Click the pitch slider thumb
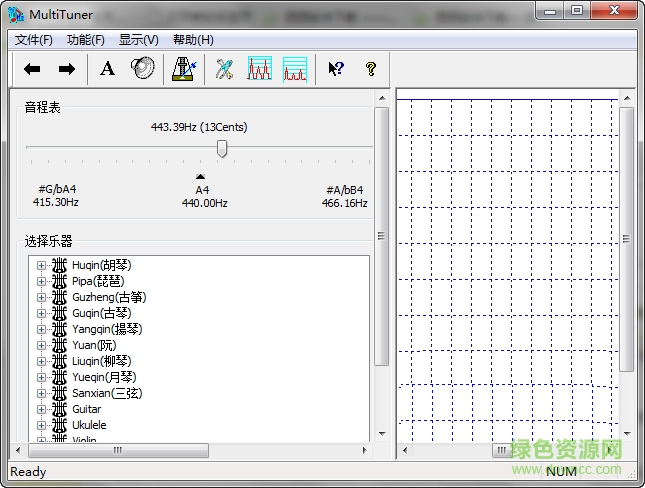This screenshot has height=488, width=645. coord(222,148)
